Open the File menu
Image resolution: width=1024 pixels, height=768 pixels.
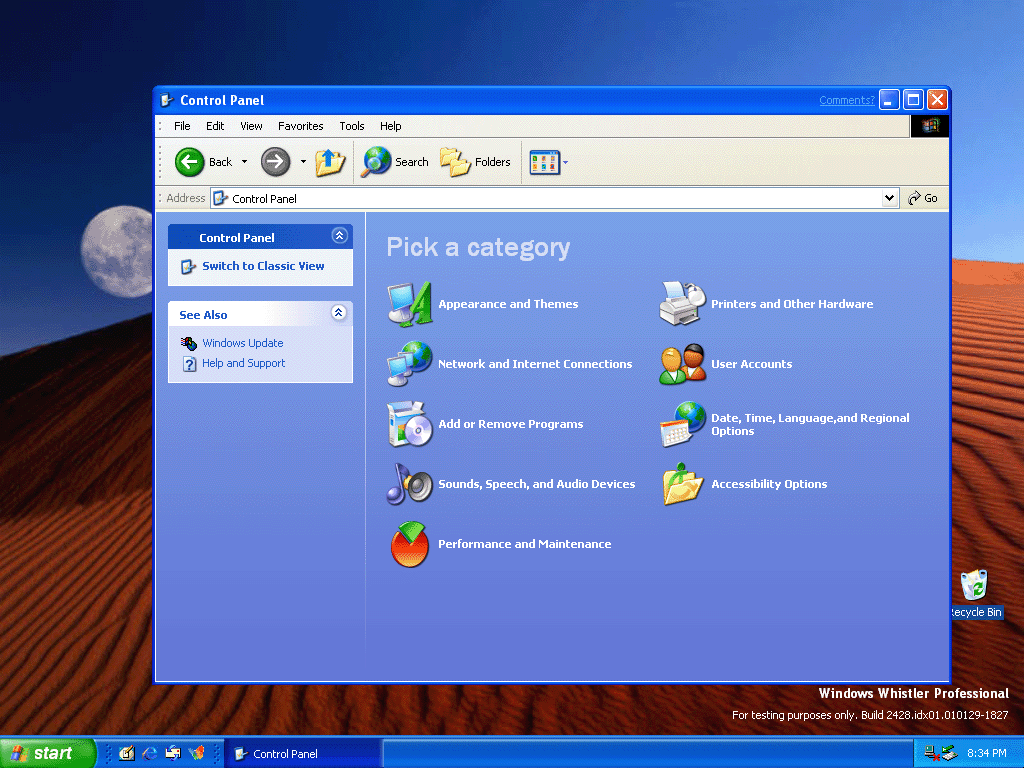point(182,126)
